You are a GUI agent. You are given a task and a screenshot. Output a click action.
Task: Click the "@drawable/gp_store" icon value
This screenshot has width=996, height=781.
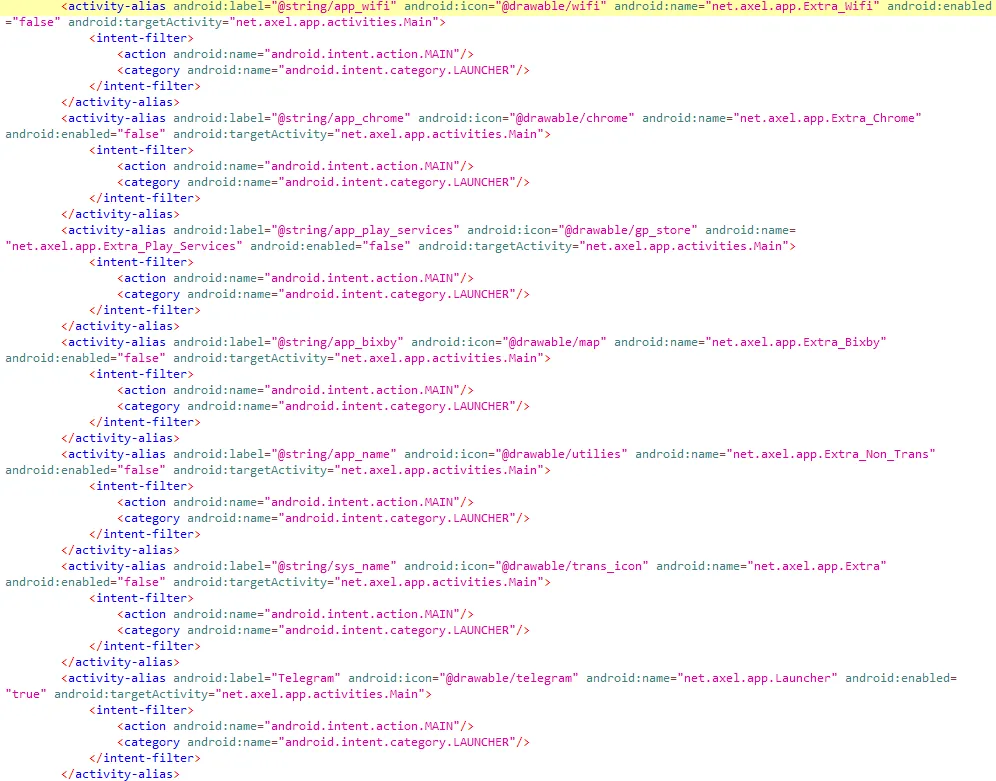(x=628, y=230)
